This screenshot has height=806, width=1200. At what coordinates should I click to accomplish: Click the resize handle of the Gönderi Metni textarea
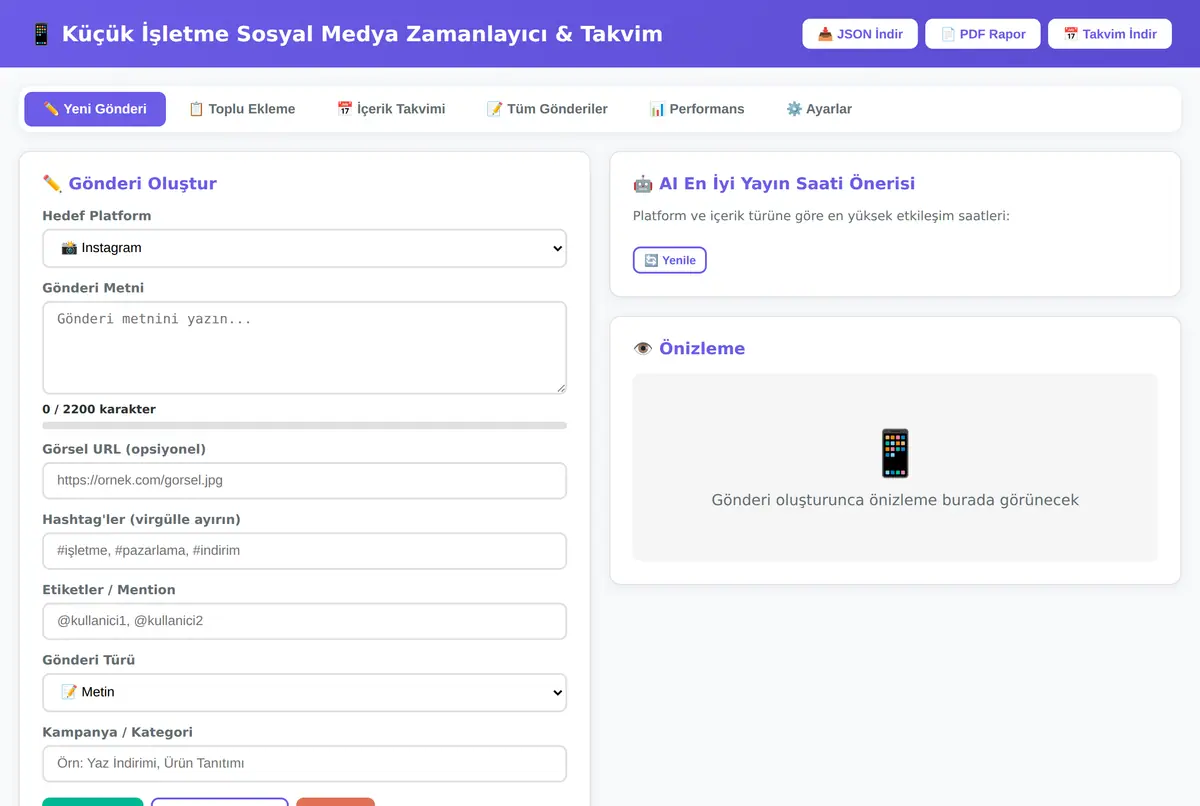560,388
